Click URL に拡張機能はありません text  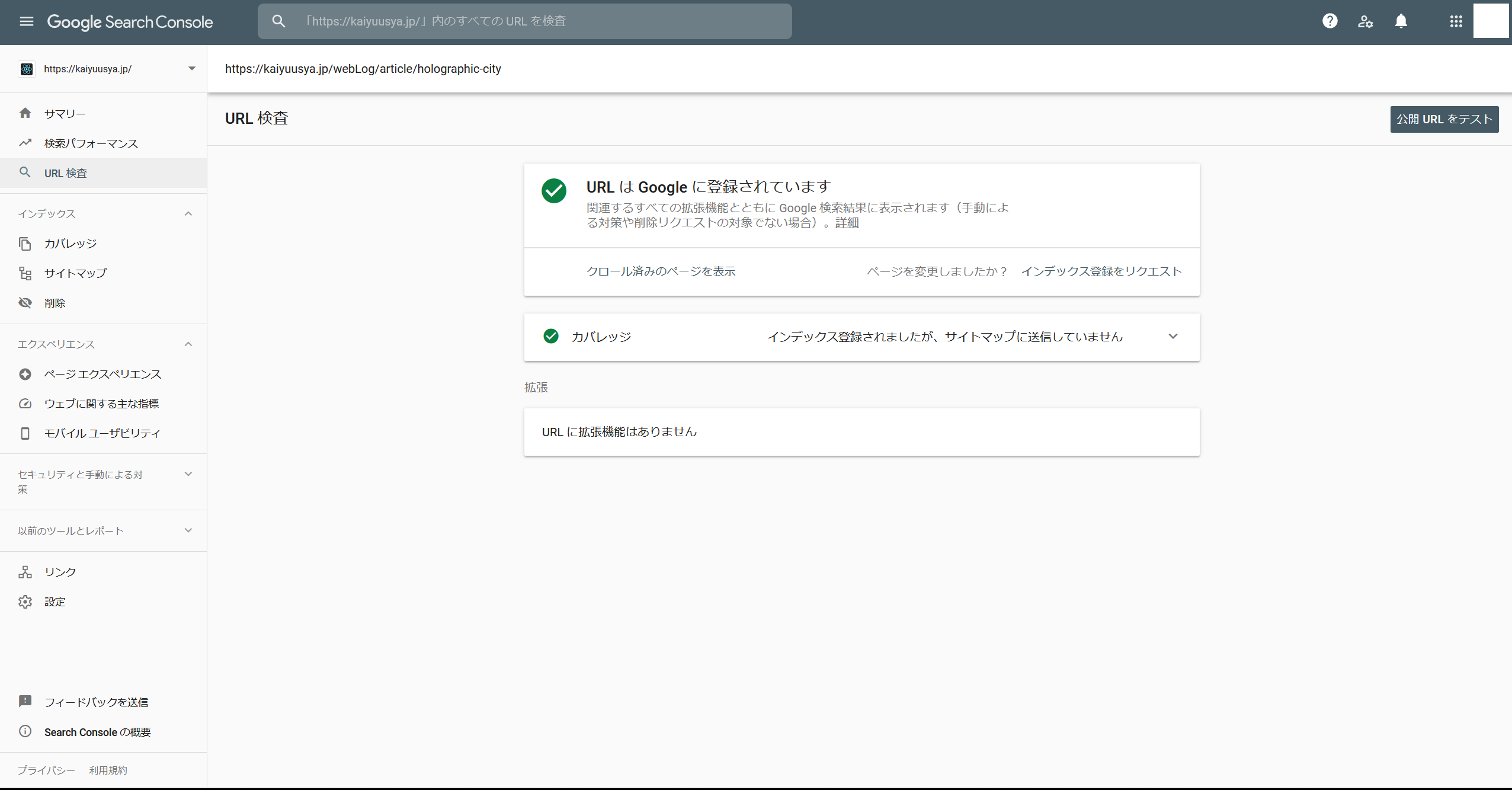(619, 432)
